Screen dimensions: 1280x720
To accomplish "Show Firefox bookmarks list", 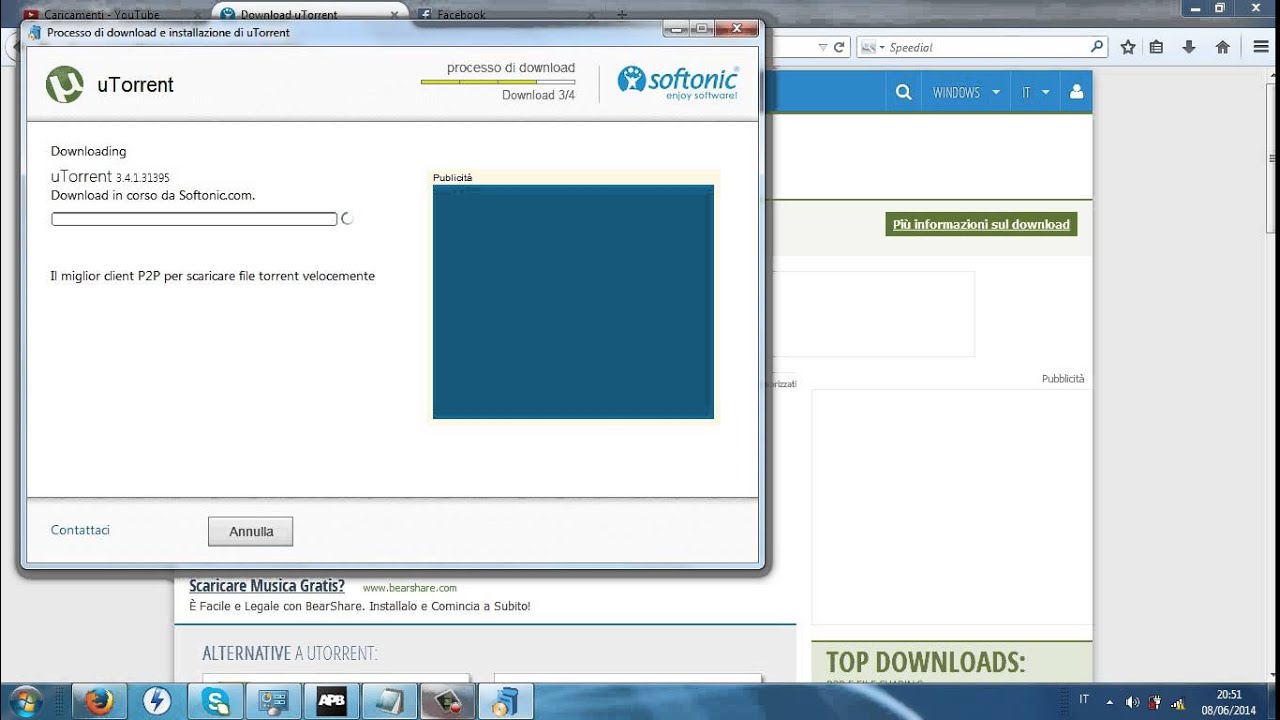I will click(1157, 47).
